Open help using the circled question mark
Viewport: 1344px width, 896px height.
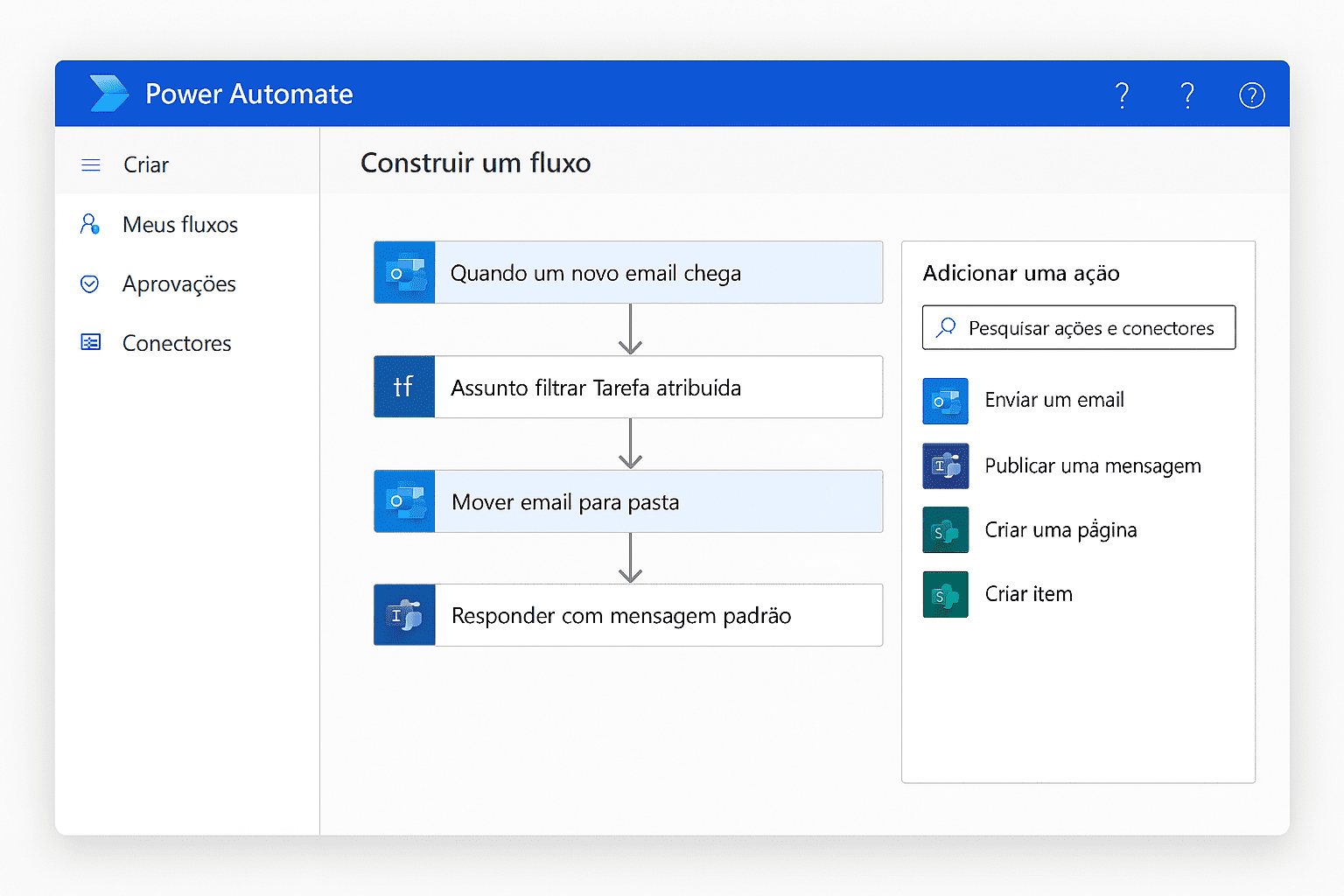[1251, 94]
